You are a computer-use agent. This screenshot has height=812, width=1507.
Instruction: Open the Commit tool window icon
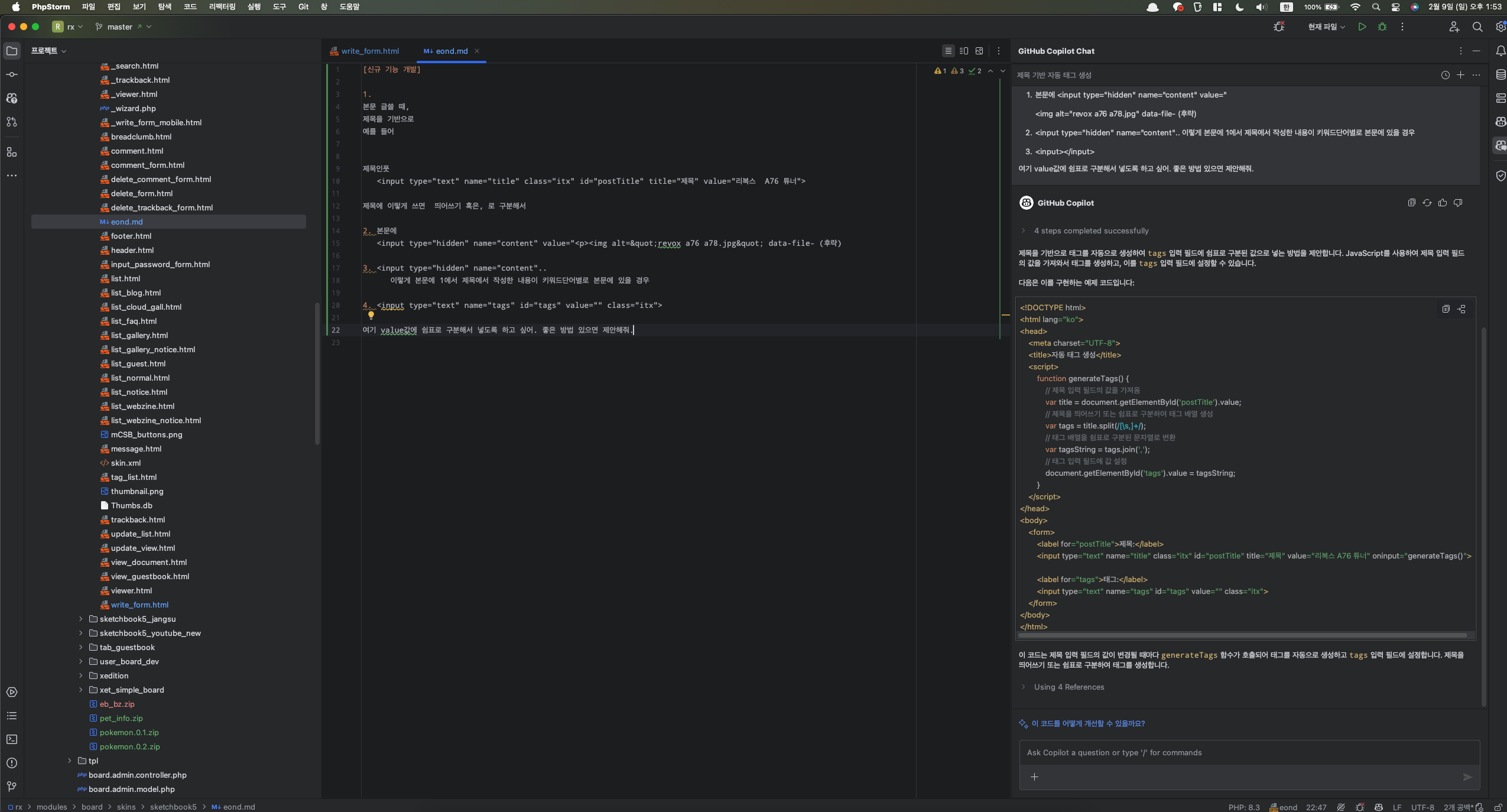(x=12, y=74)
